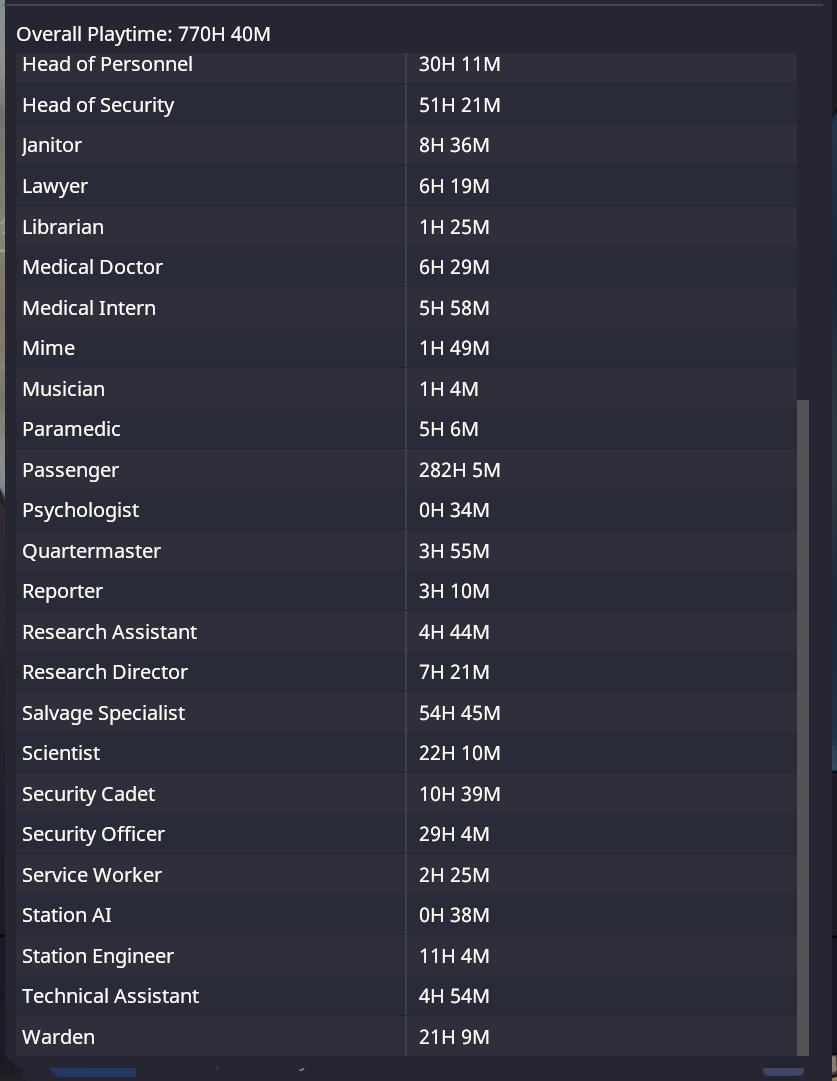Click the Scientist job name

click(61, 753)
